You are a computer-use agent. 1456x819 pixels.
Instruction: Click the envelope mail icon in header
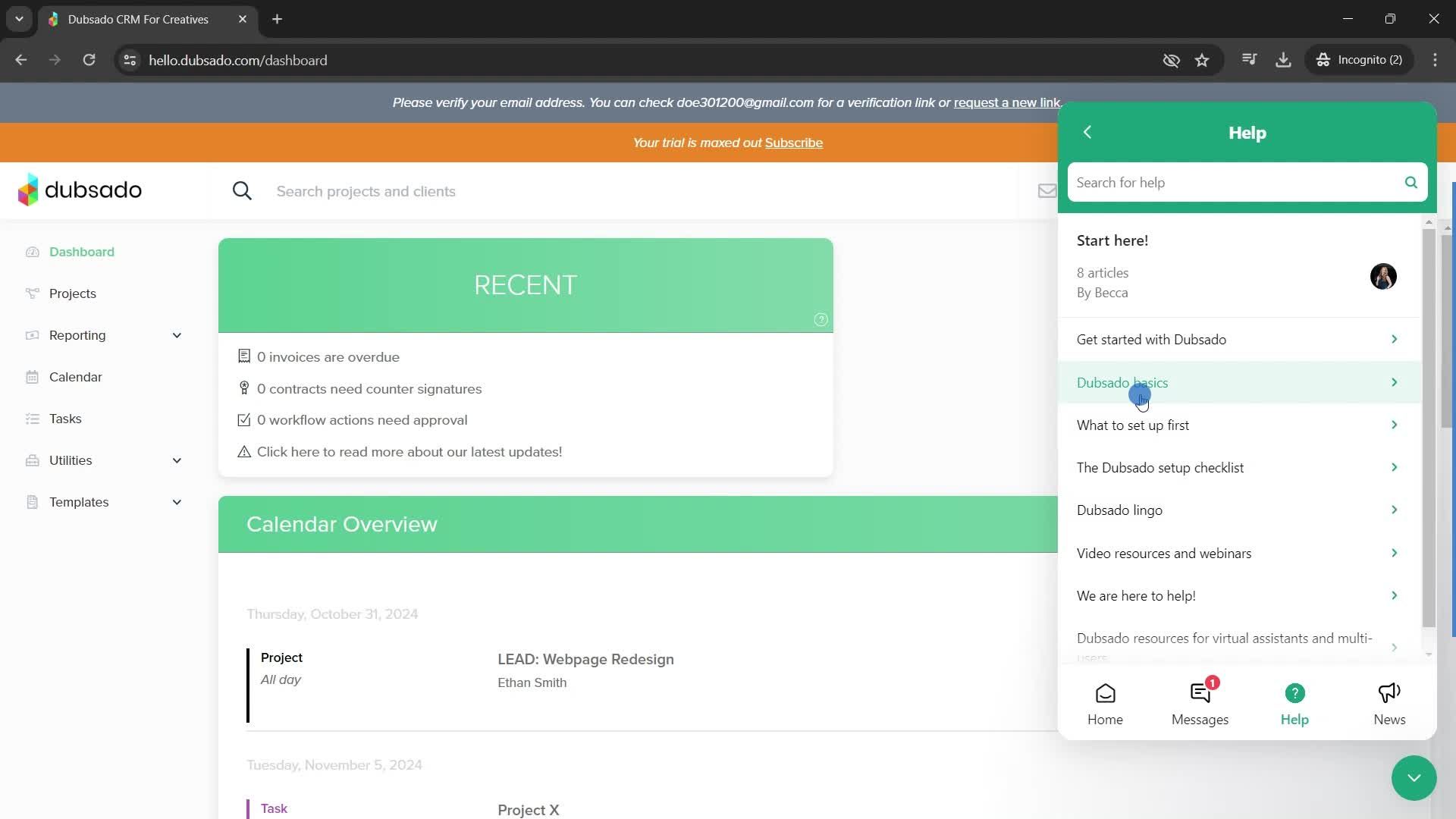pos(1046,191)
